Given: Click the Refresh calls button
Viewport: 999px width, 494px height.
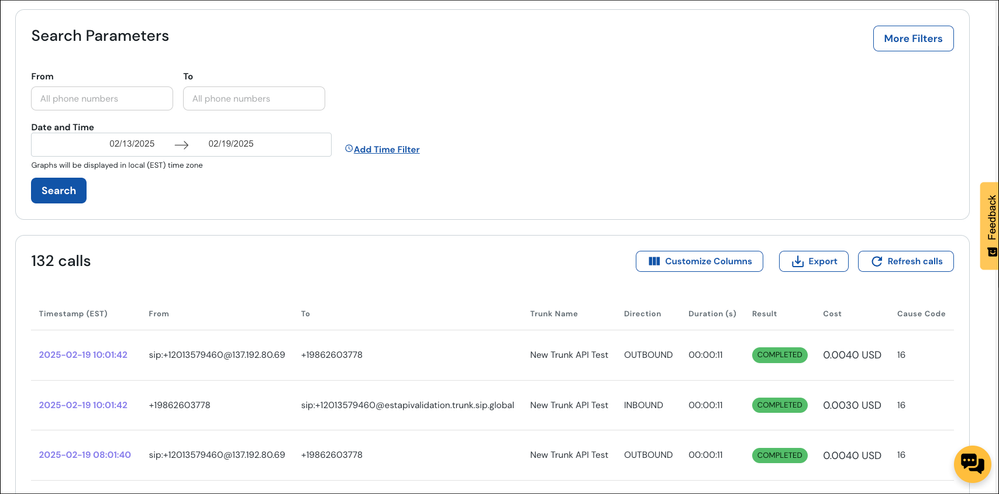Looking at the screenshot, I should [905, 261].
